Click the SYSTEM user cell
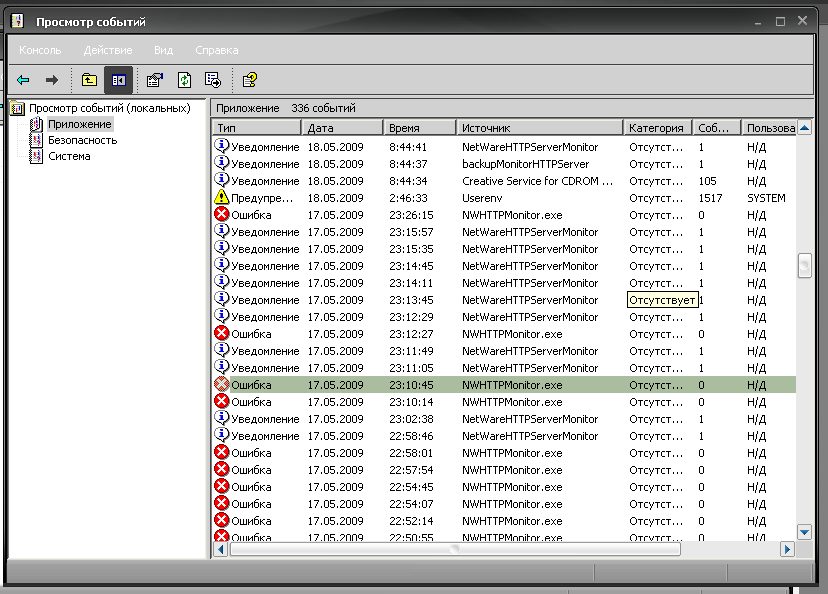This screenshot has width=828, height=594. tap(766, 198)
